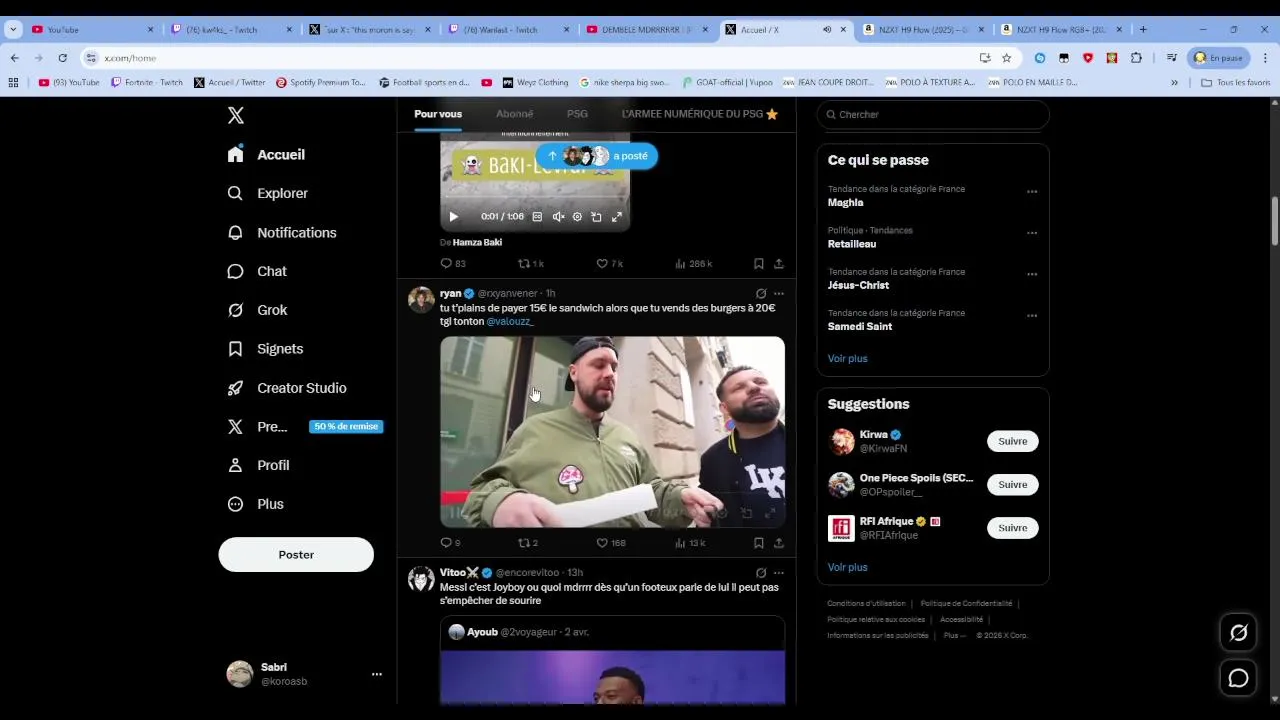Open the @valouzz_ mention link

point(510,322)
